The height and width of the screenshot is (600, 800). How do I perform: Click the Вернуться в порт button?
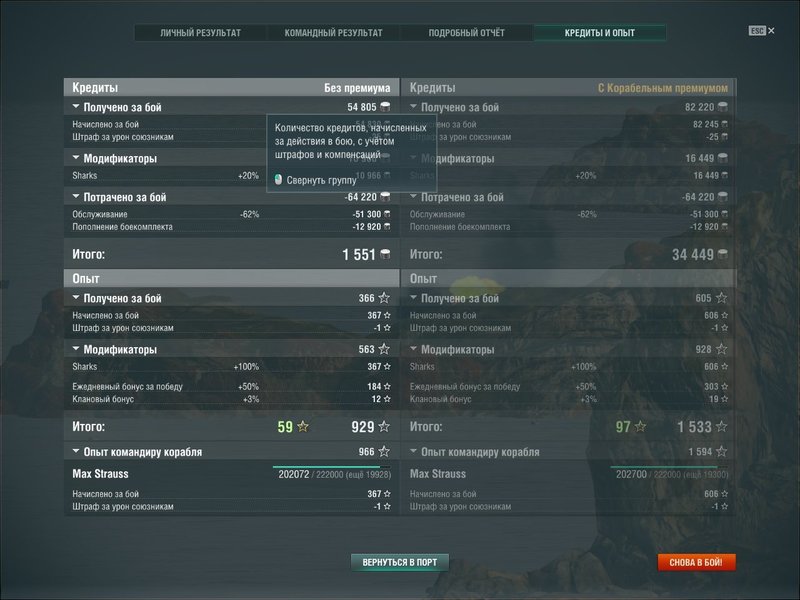point(400,562)
